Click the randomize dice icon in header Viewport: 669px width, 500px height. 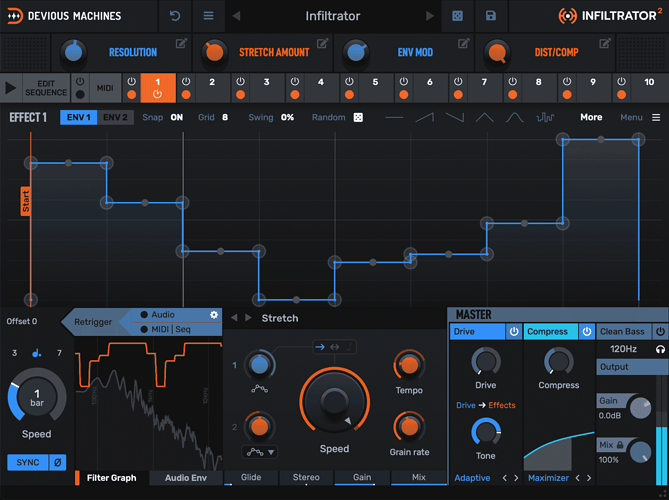point(457,16)
